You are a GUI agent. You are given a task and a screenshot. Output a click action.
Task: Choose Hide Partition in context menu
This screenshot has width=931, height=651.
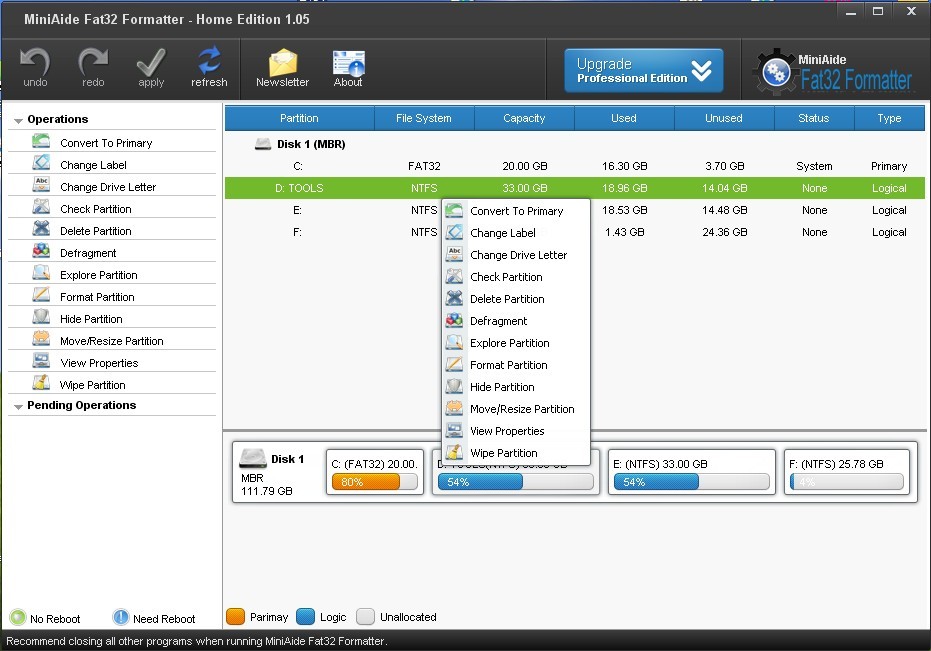[516, 387]
